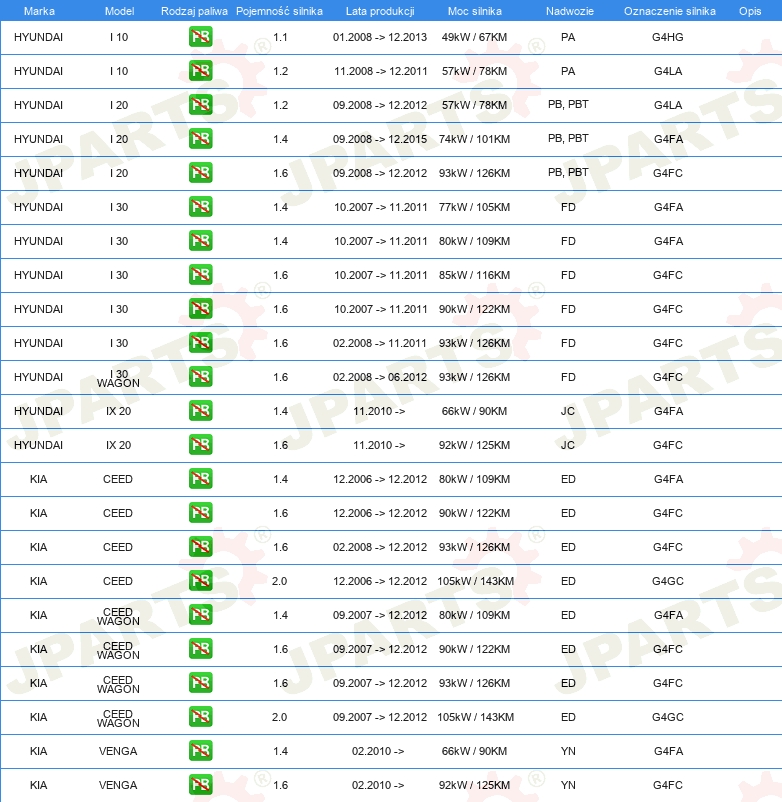This screenshot has height=802, width=782.
Task: Click the VENGA model in 1.4 row
Action: 118,751
